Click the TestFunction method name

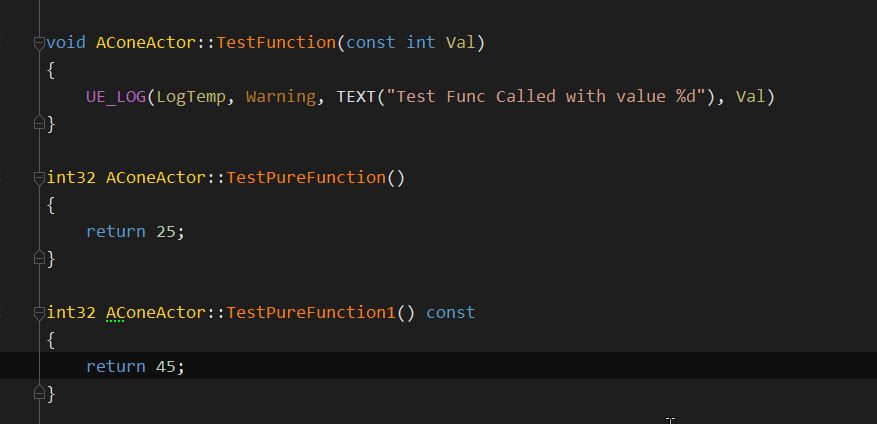coord(276,43)
